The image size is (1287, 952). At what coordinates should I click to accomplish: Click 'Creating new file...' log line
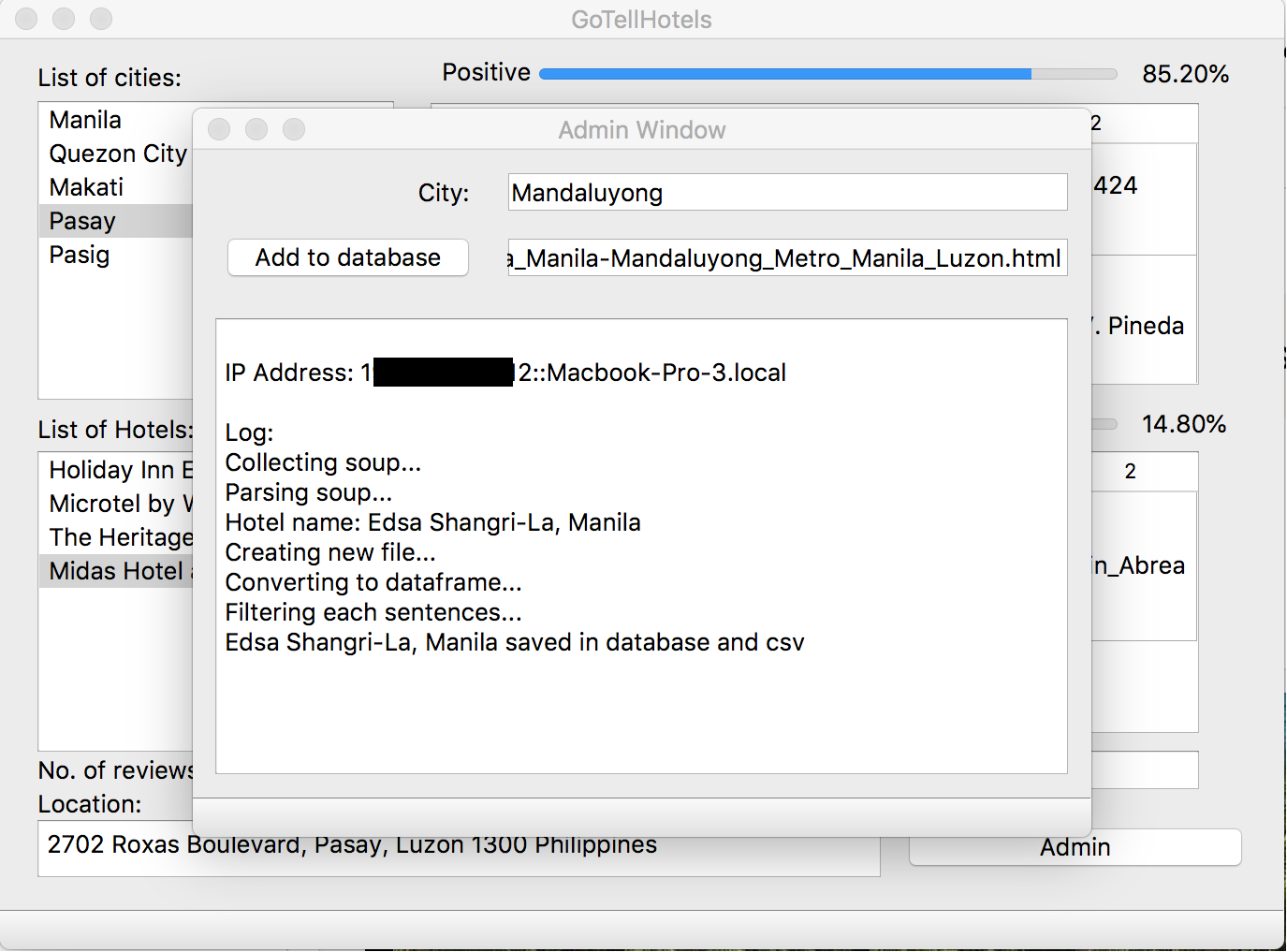(x=330, y=552)
